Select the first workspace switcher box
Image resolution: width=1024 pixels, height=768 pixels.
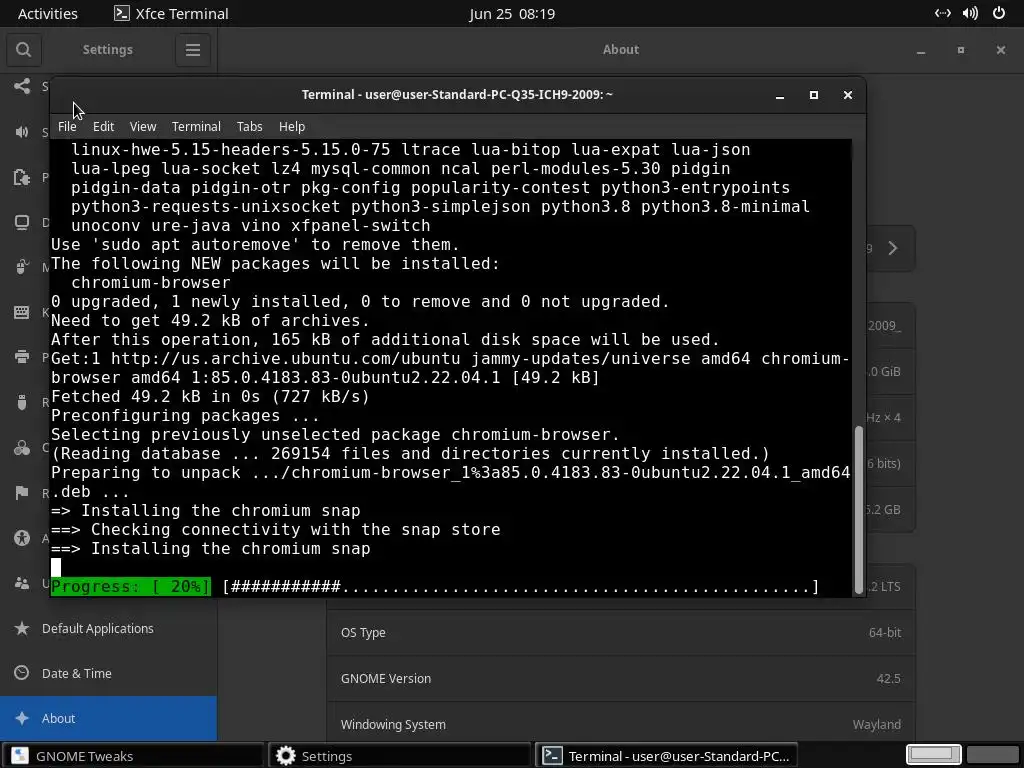tap(934, 755)
